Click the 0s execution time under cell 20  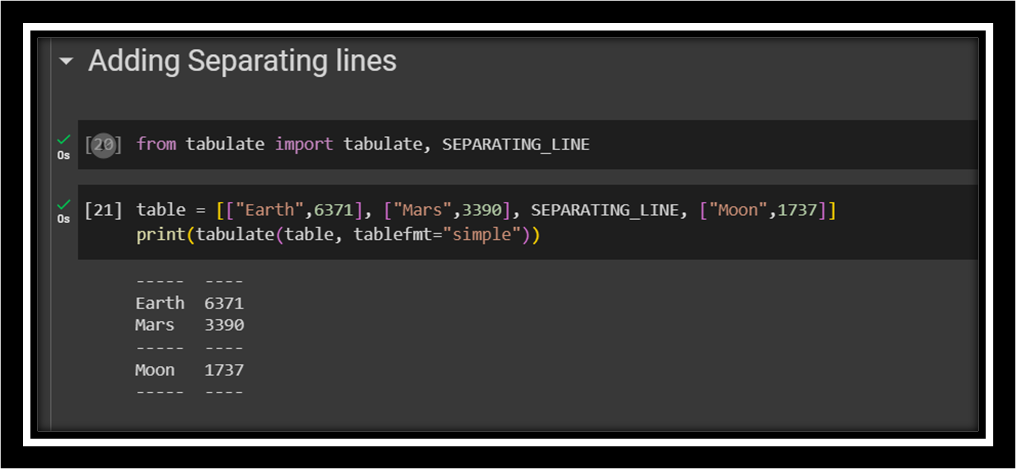(64, 155)
